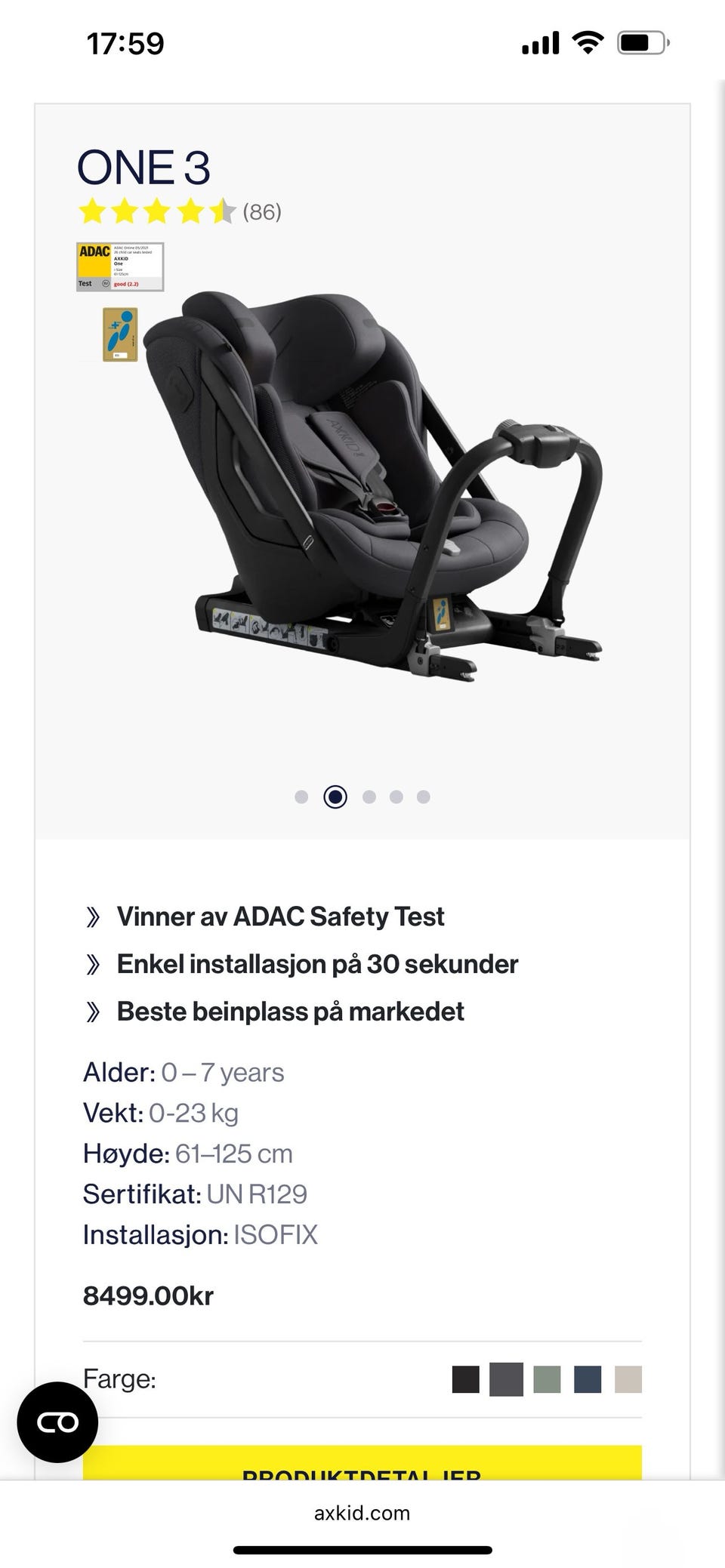Choose the navy blue color swatch

point(588,1379)
